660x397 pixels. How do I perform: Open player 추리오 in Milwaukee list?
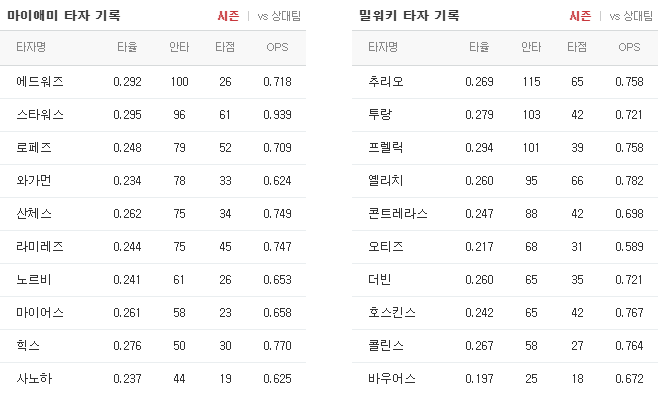[x=386, y=81]
